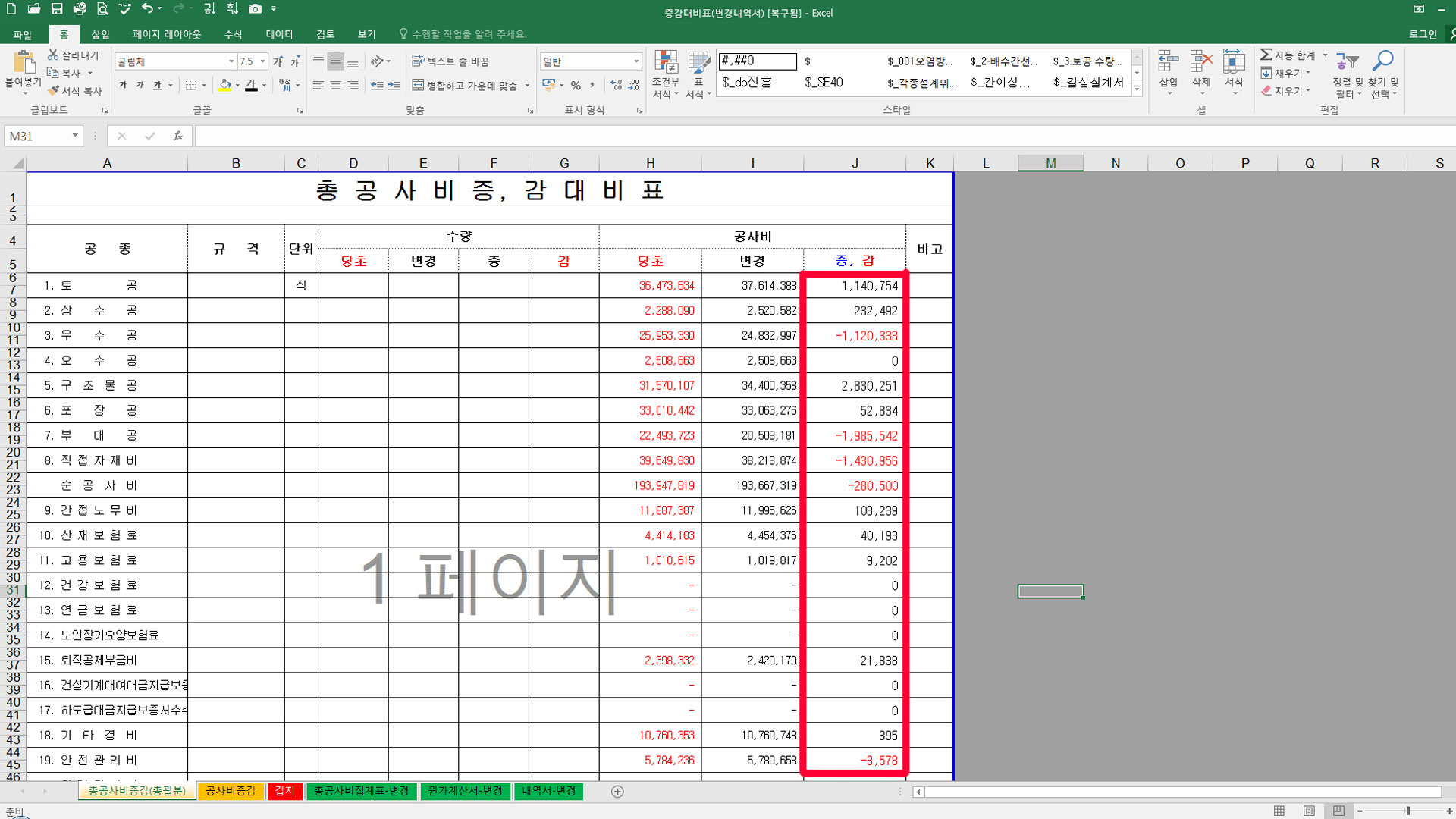Open the Name Box dropdown arrow
This screenshot has width=1456, height=819.
[x=75, y=136]
